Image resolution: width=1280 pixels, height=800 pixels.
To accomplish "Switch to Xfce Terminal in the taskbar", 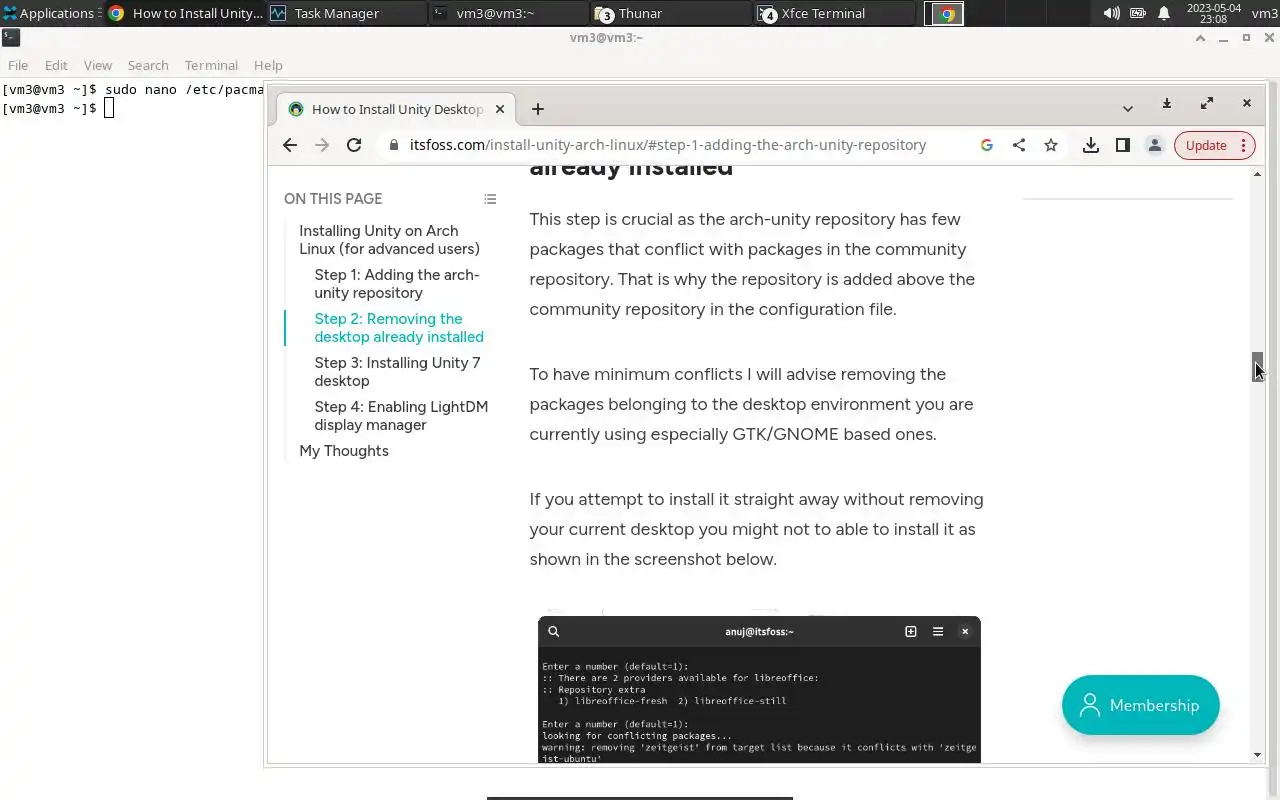I will 833,13.
